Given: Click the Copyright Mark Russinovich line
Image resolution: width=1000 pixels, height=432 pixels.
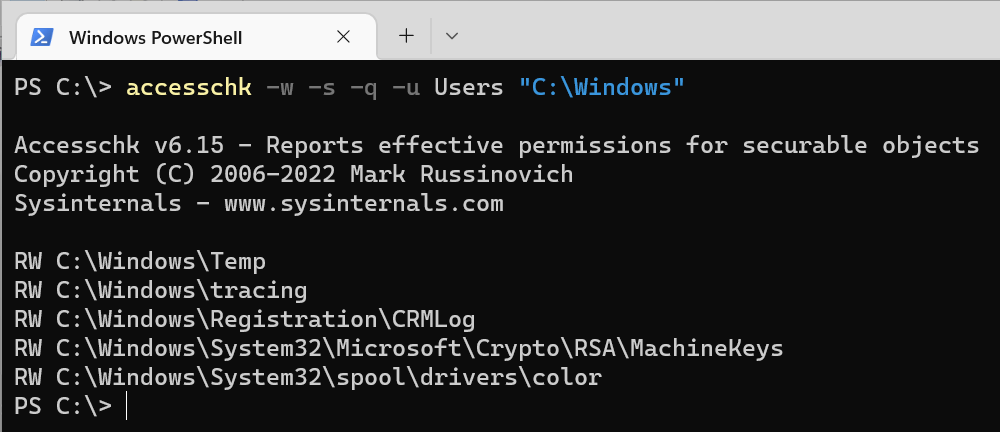Looking at the screenshot, I should tap(293, 175).
